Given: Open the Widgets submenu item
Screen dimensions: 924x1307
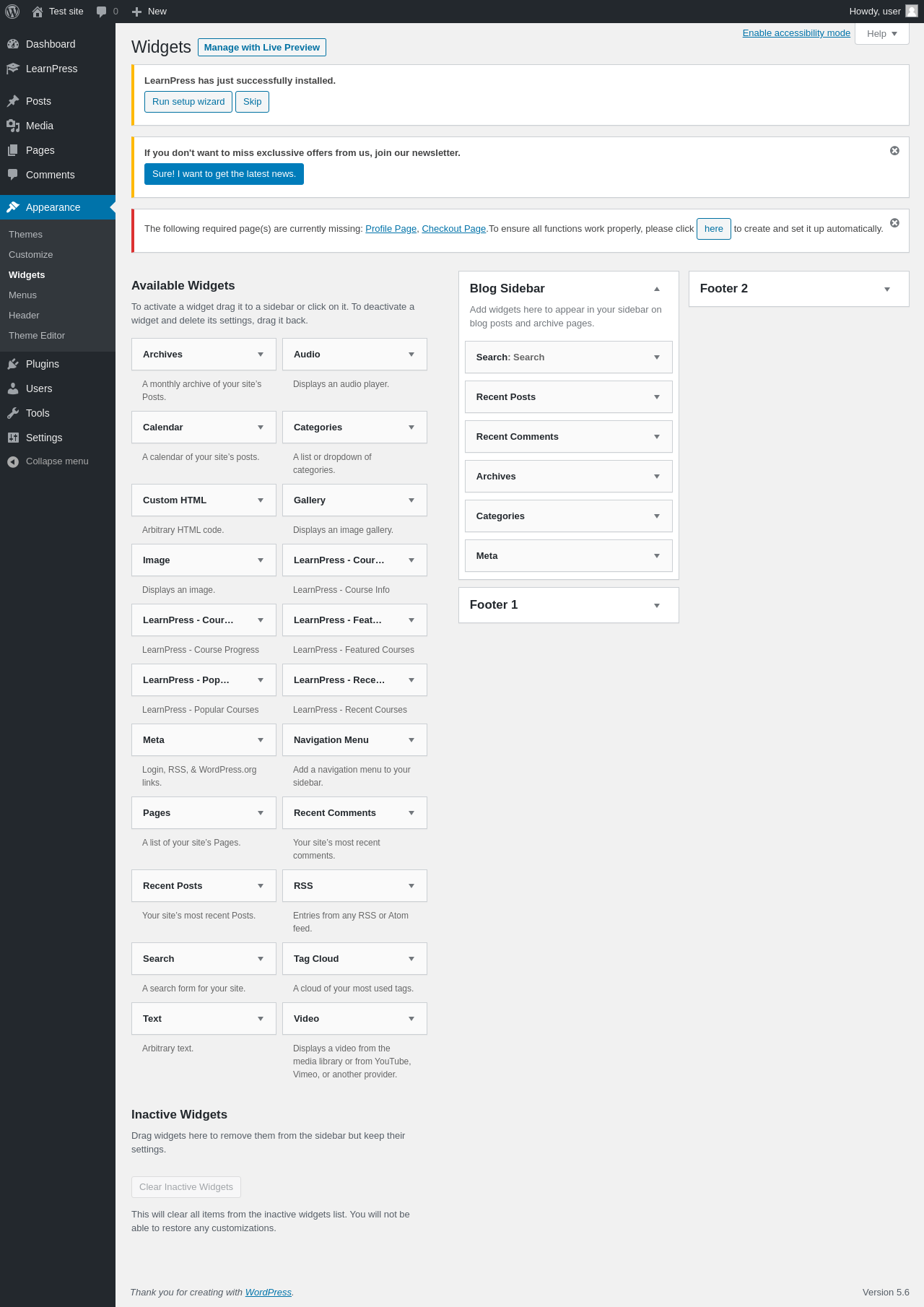Looking at the screenshot, I should click(x=27, y=275).
